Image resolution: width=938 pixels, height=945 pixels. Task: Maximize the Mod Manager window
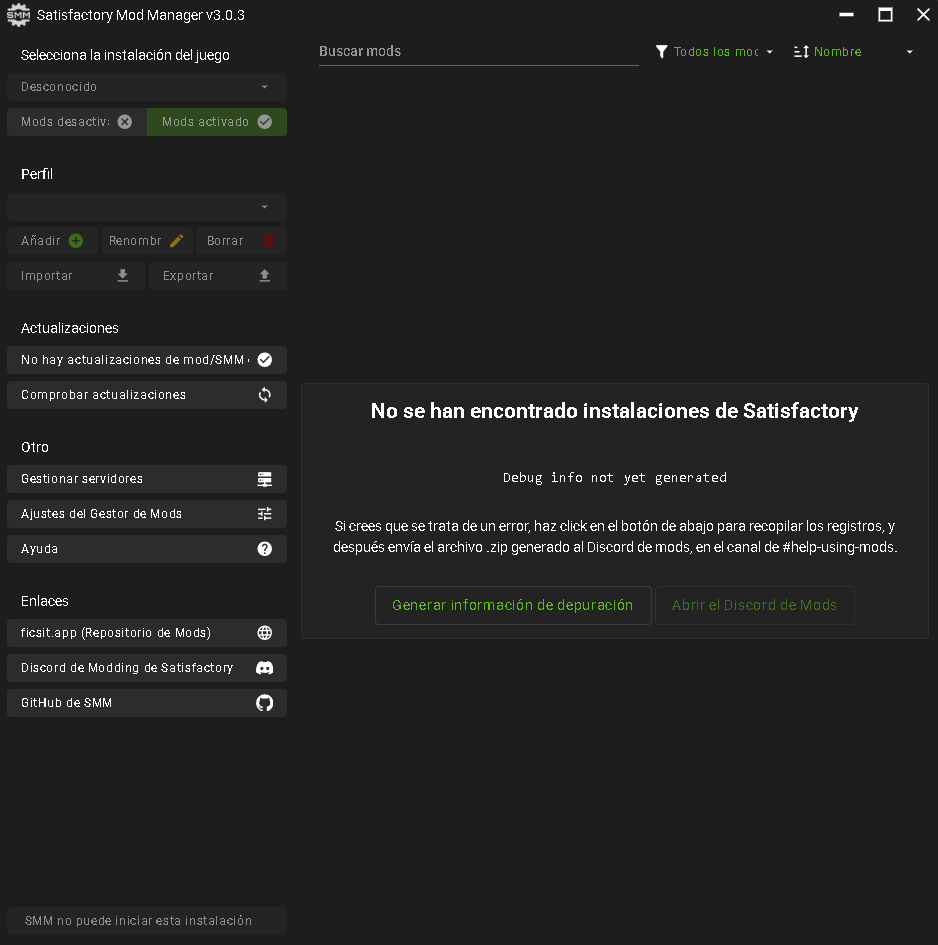(885, 14)
